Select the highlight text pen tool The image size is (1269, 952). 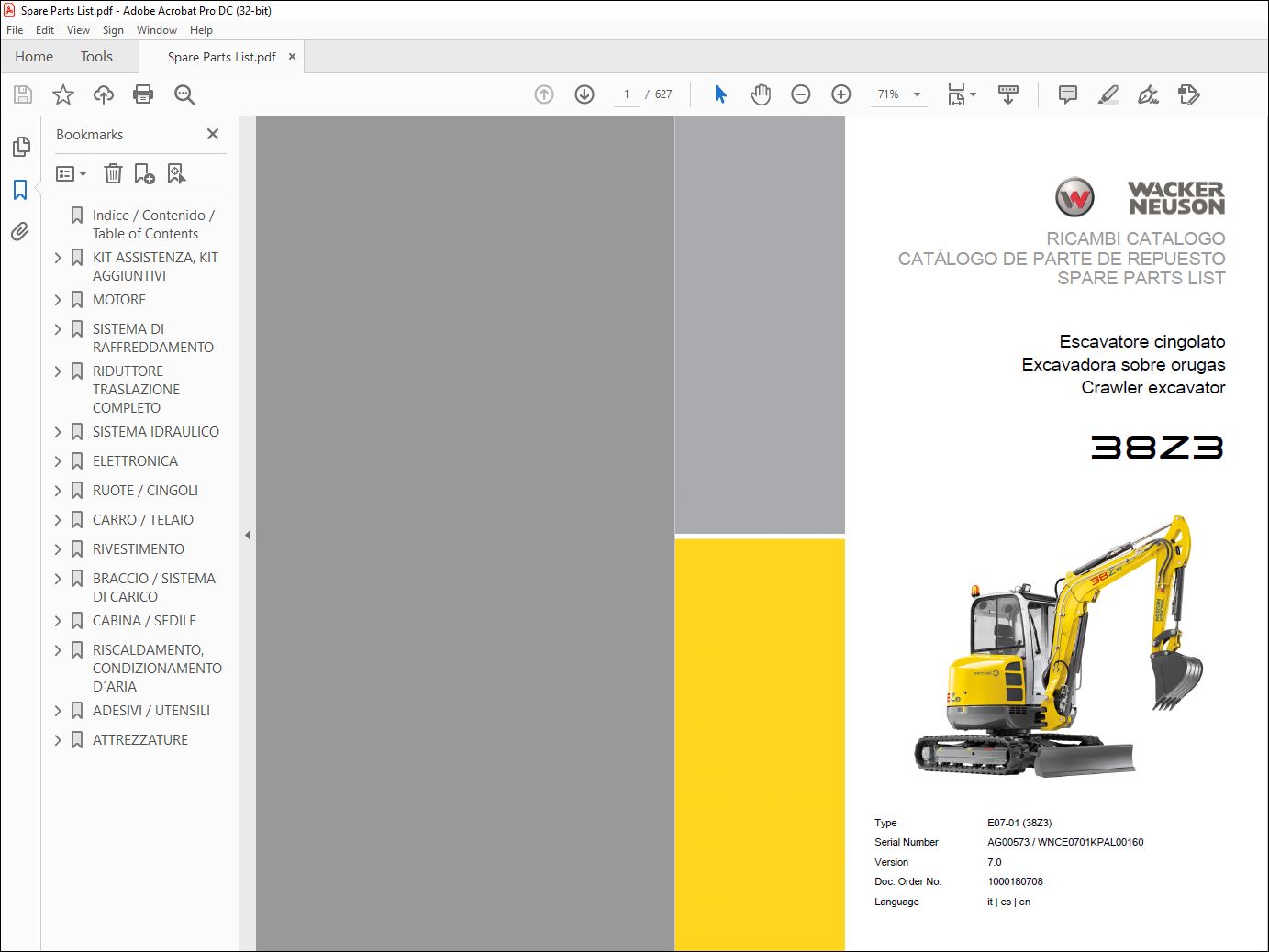point(1108,94)
